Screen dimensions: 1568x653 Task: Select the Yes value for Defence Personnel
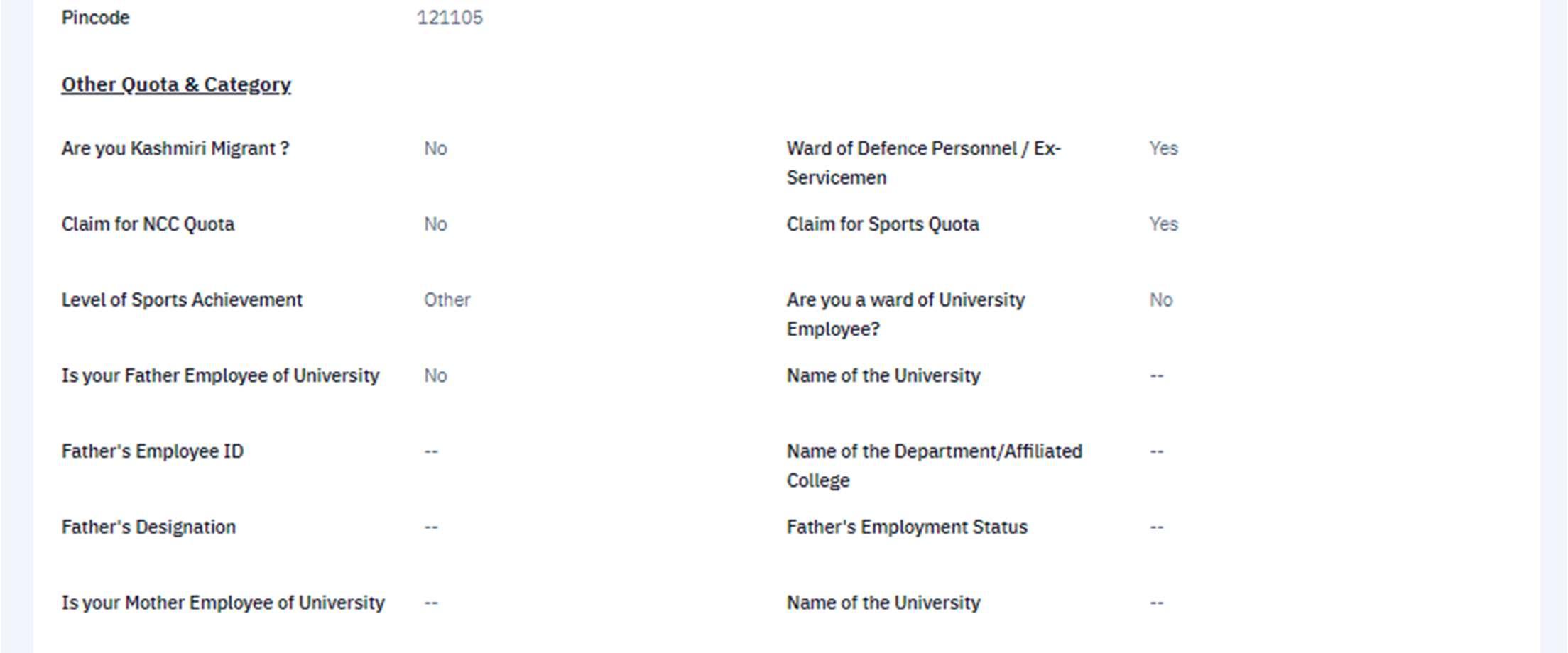point(1163,148)
